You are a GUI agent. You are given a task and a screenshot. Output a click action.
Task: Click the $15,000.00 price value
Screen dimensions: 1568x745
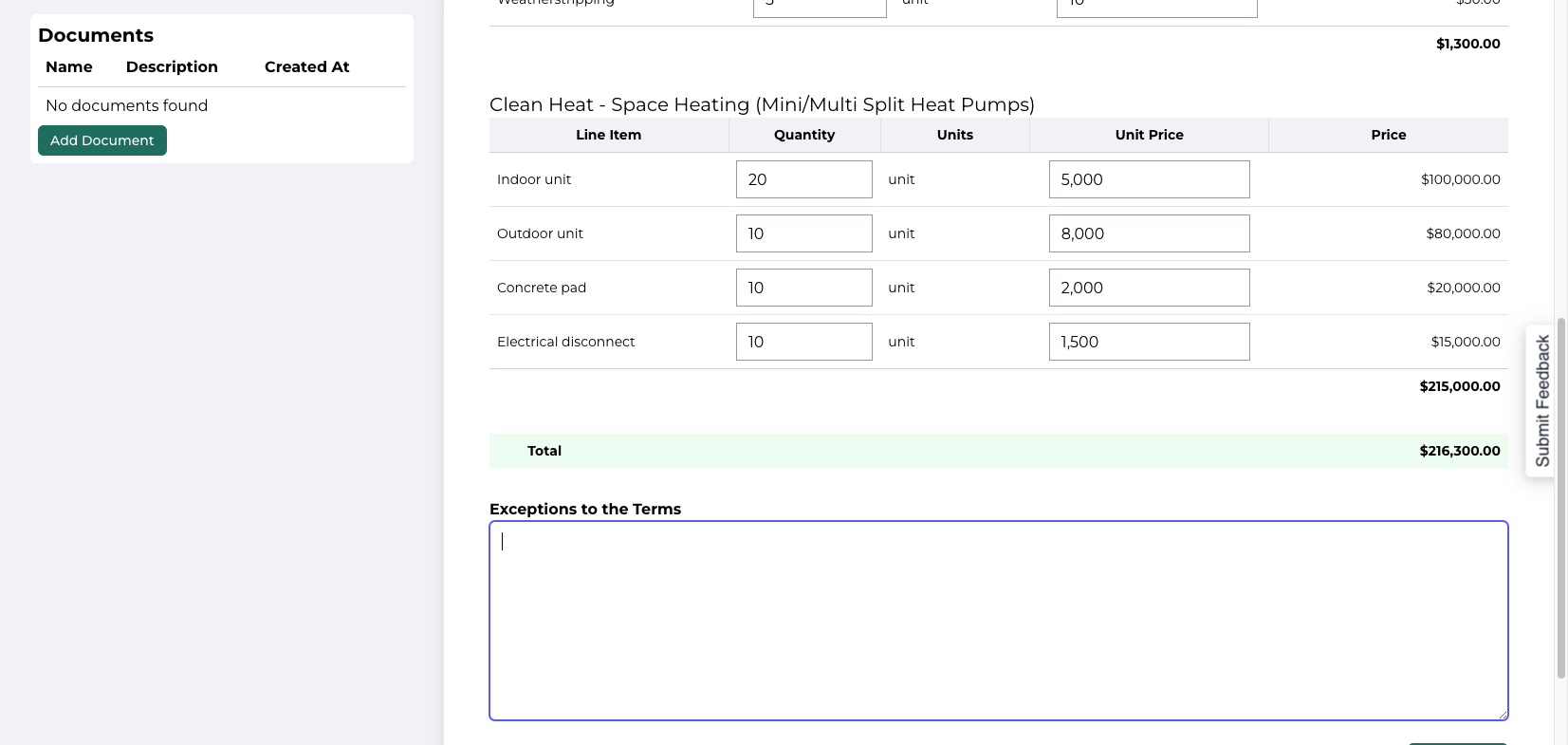1466,342
